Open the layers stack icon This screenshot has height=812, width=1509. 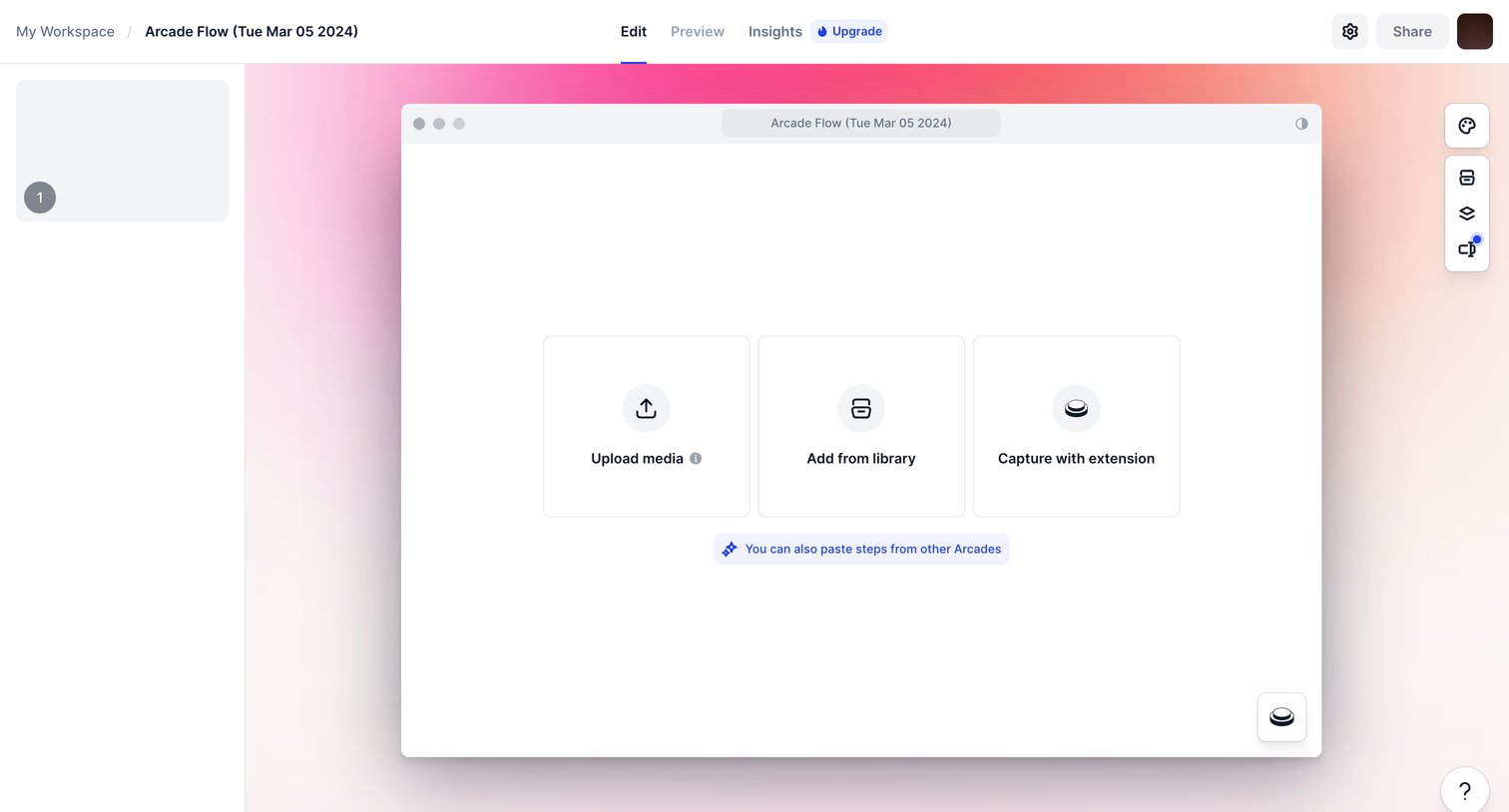coord(1466,213)
